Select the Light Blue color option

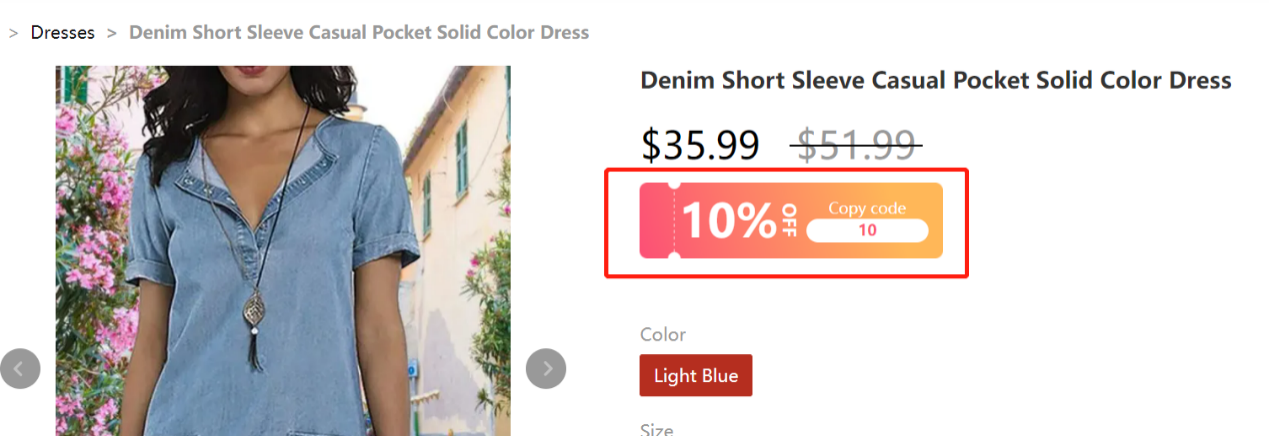point(696,376)
